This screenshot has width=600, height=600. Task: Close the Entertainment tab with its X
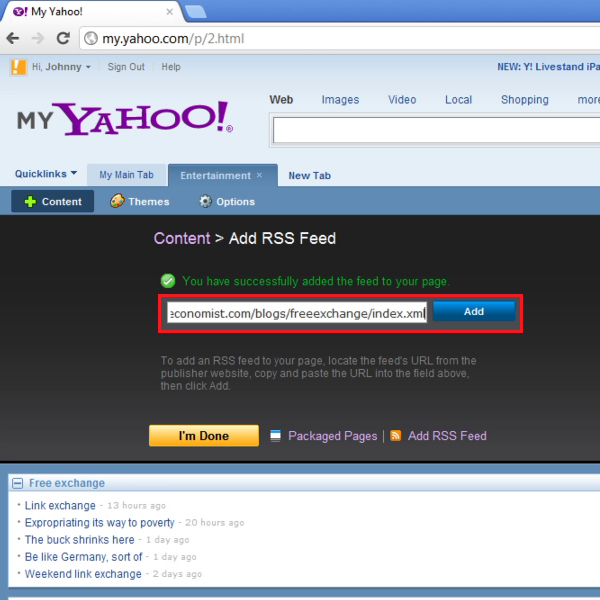point(259,175)
